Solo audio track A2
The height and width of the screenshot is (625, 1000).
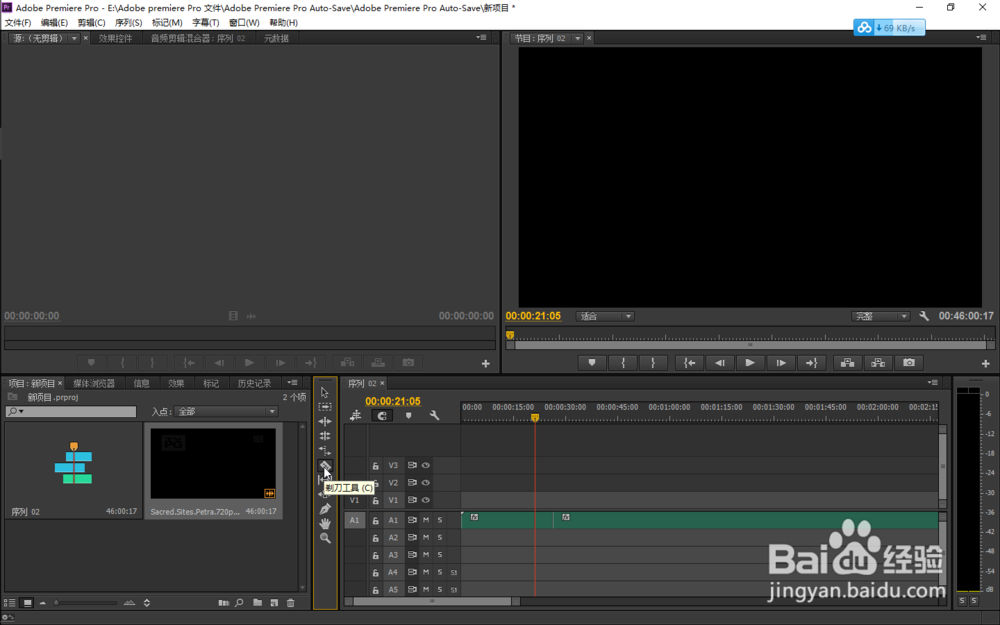coord(439,537)
